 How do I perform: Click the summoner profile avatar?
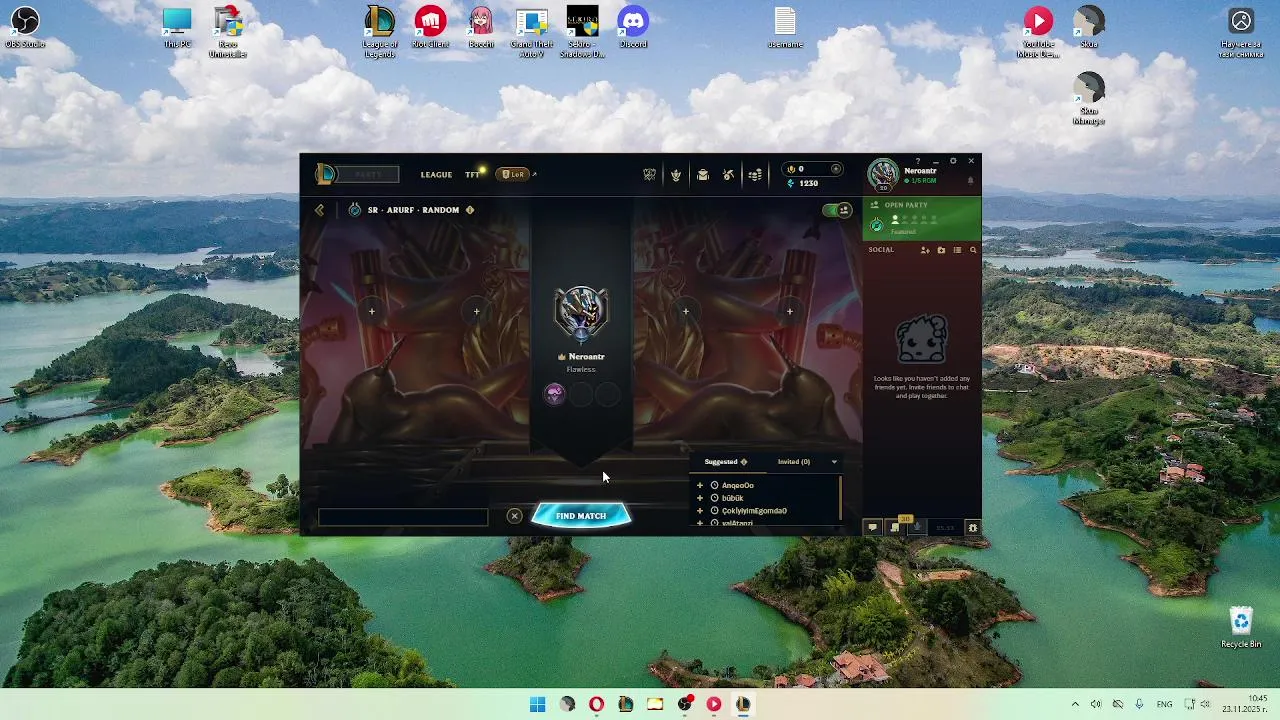click(883, 174)
